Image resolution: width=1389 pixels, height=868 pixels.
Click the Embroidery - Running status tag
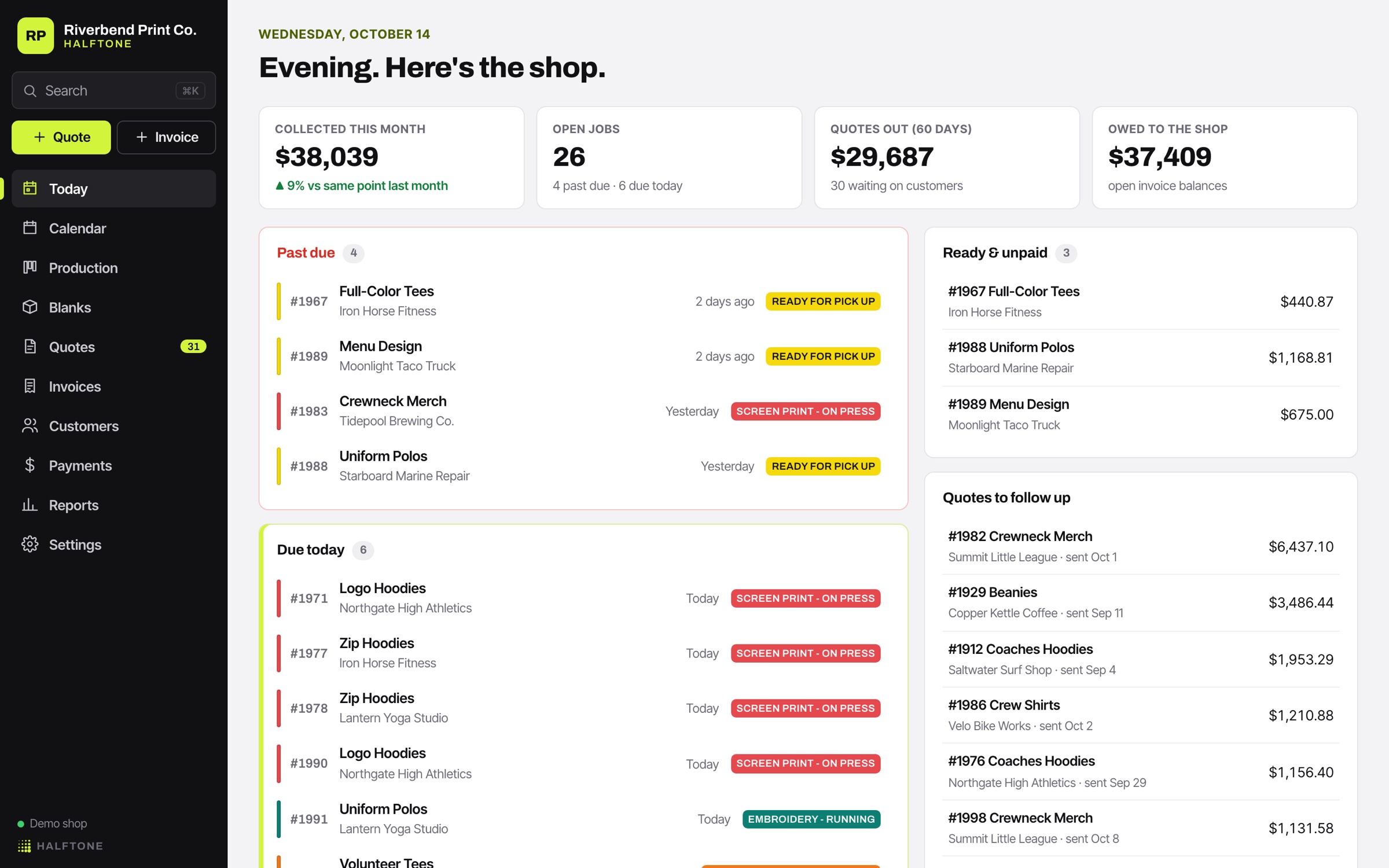pyautogui.click(x=811, y=819)
